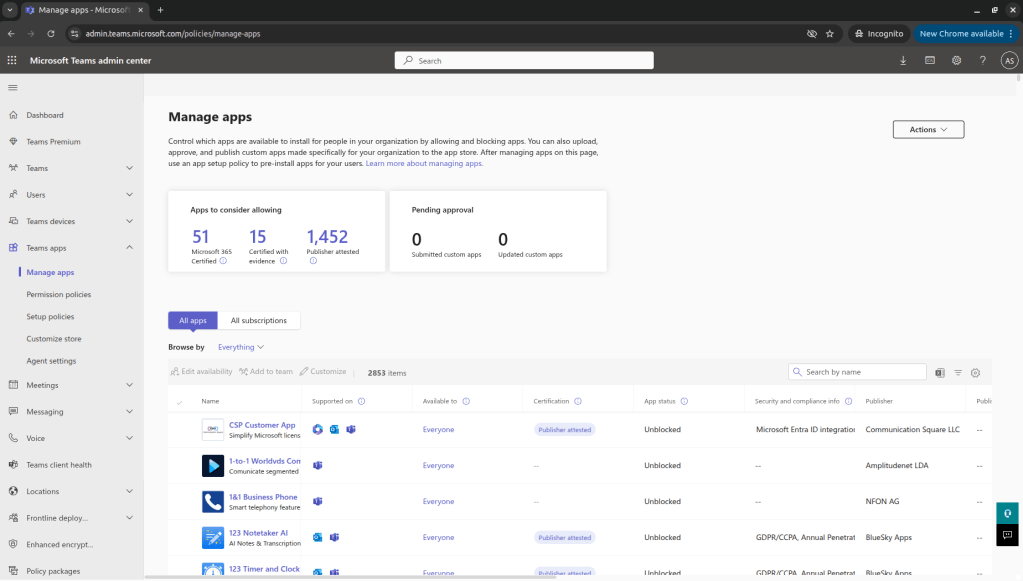The image size is (1023, 581).
Task: Click info icon beside Microsoft 365 Certified
Action: (x=223, y=261)
